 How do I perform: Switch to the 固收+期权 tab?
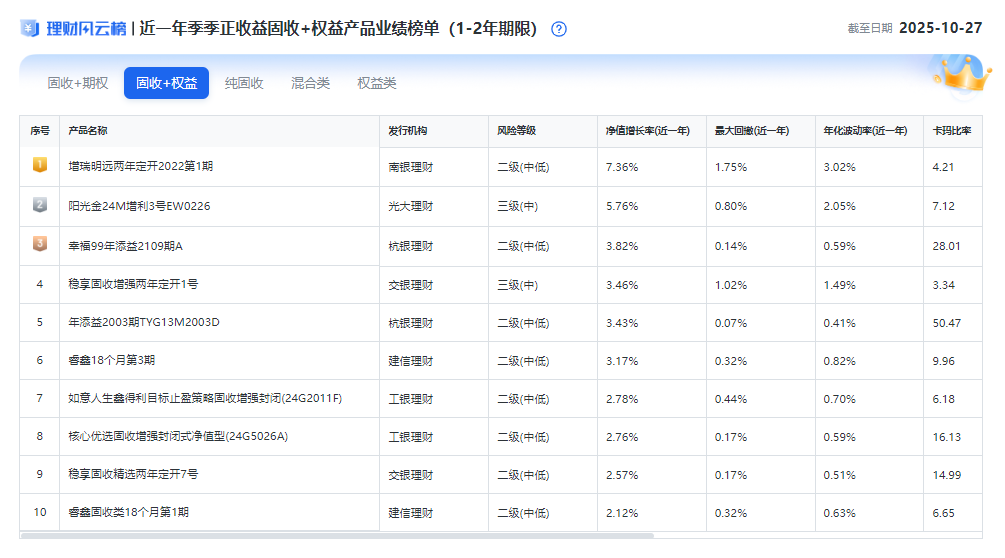78,83
